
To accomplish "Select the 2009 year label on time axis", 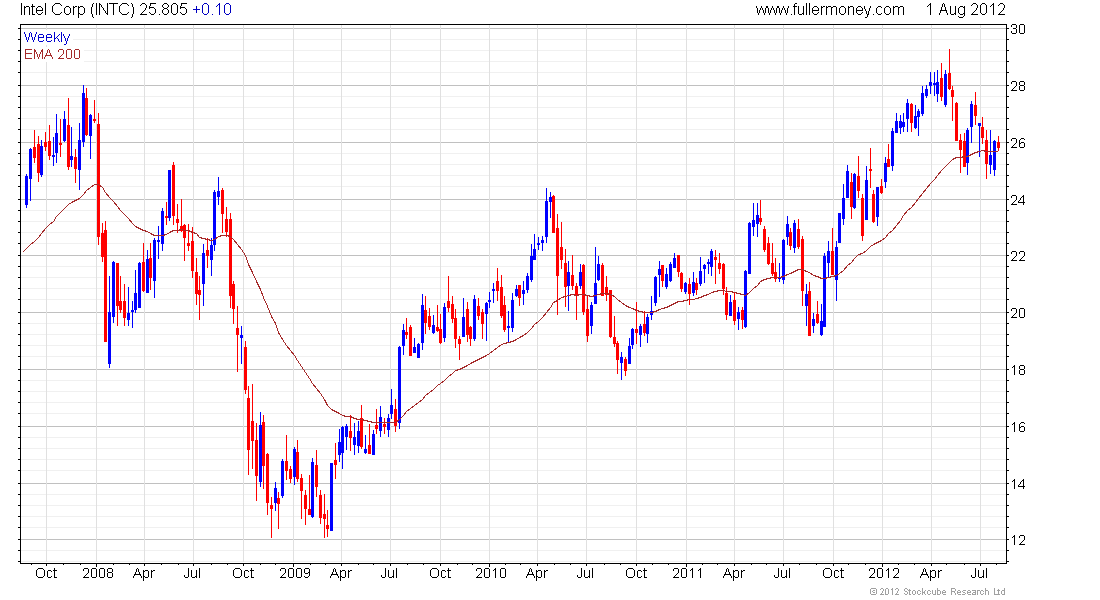I will click(x=295, y=573).
